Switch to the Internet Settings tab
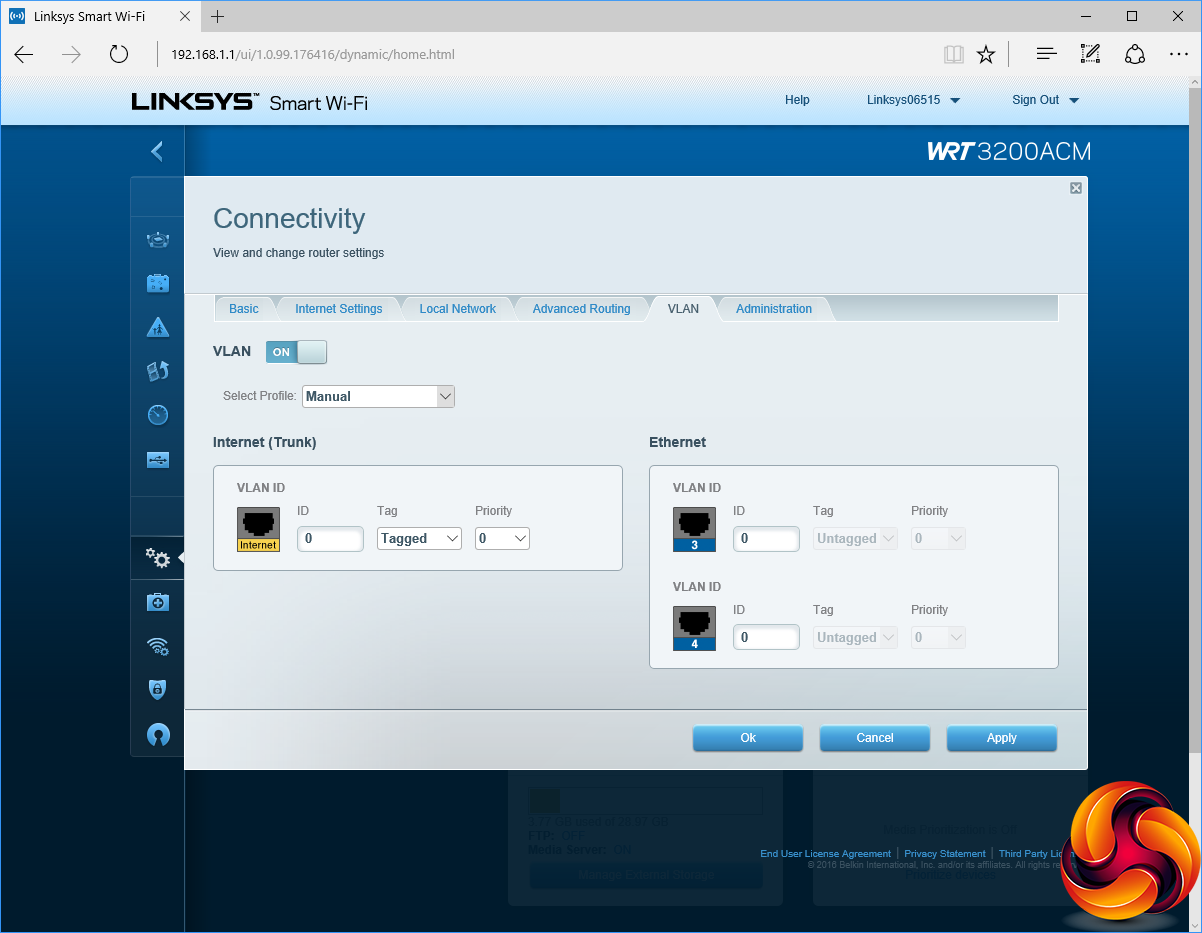Image resolution: width=1202 pixels, height=933 pixels. pos(338,309)
